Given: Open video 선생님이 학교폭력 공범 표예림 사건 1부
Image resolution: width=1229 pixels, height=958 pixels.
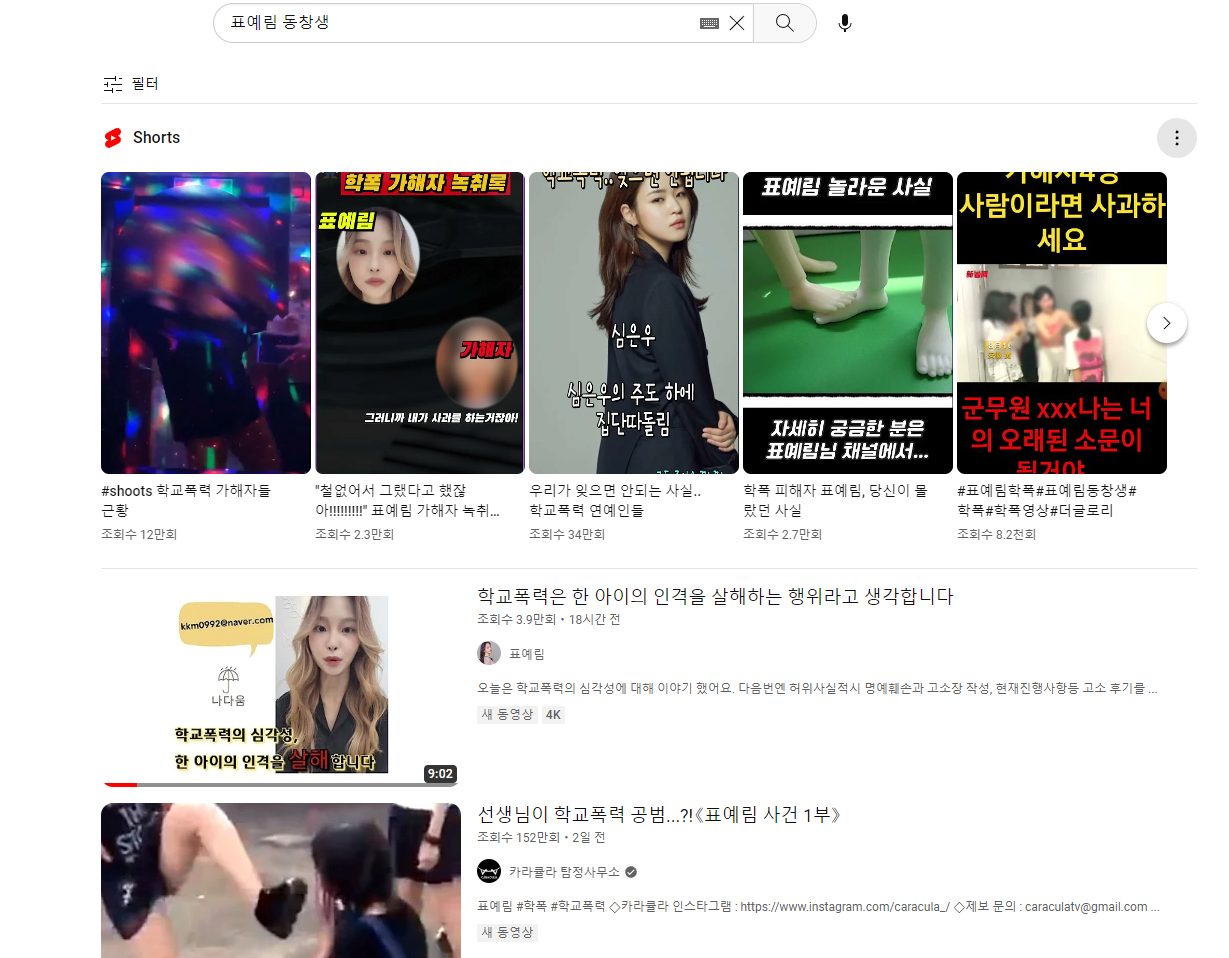Looking at the screenshot, I should (x=659, y=815).
